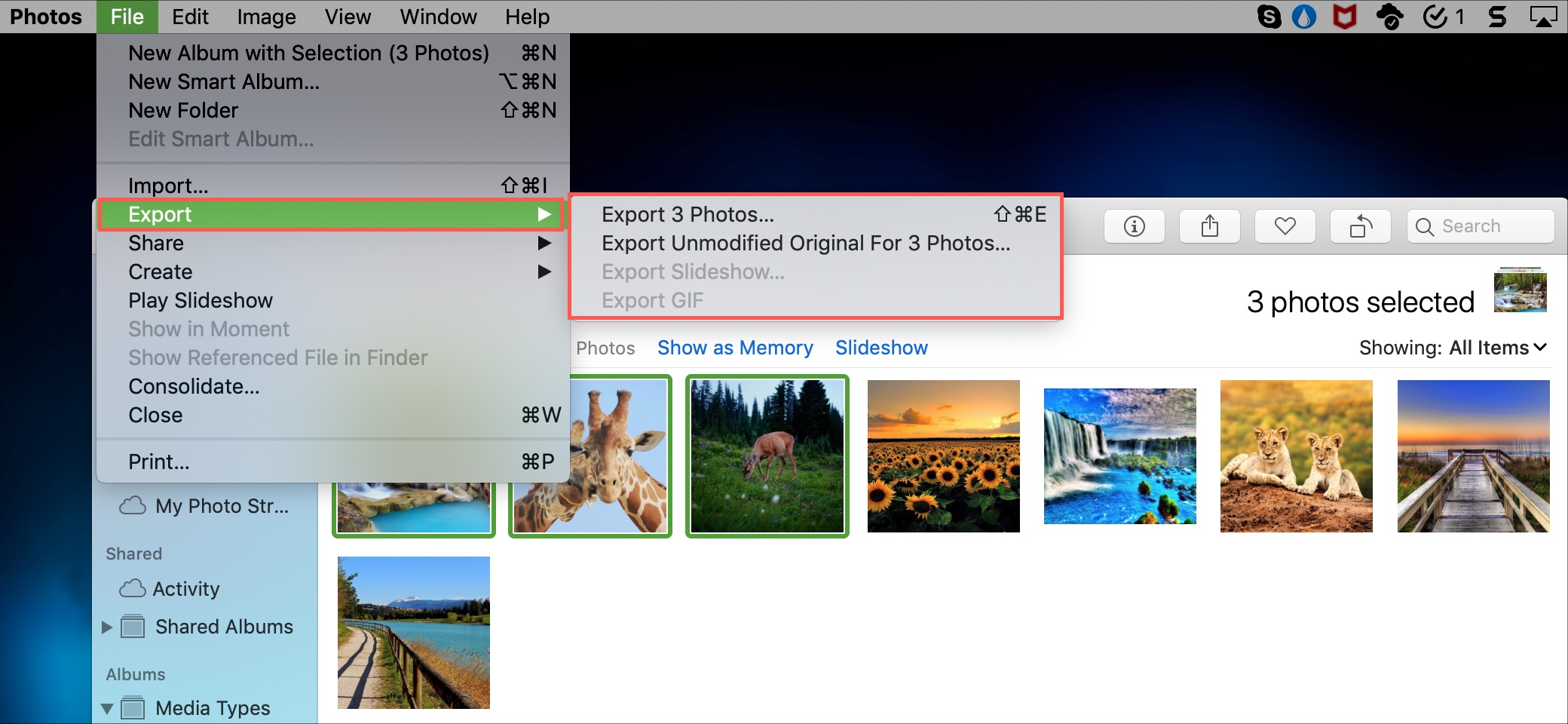Viewport: 1568px width, 724px height.
Task: Select the blue waterfall photo
Action: [1120, 456]
